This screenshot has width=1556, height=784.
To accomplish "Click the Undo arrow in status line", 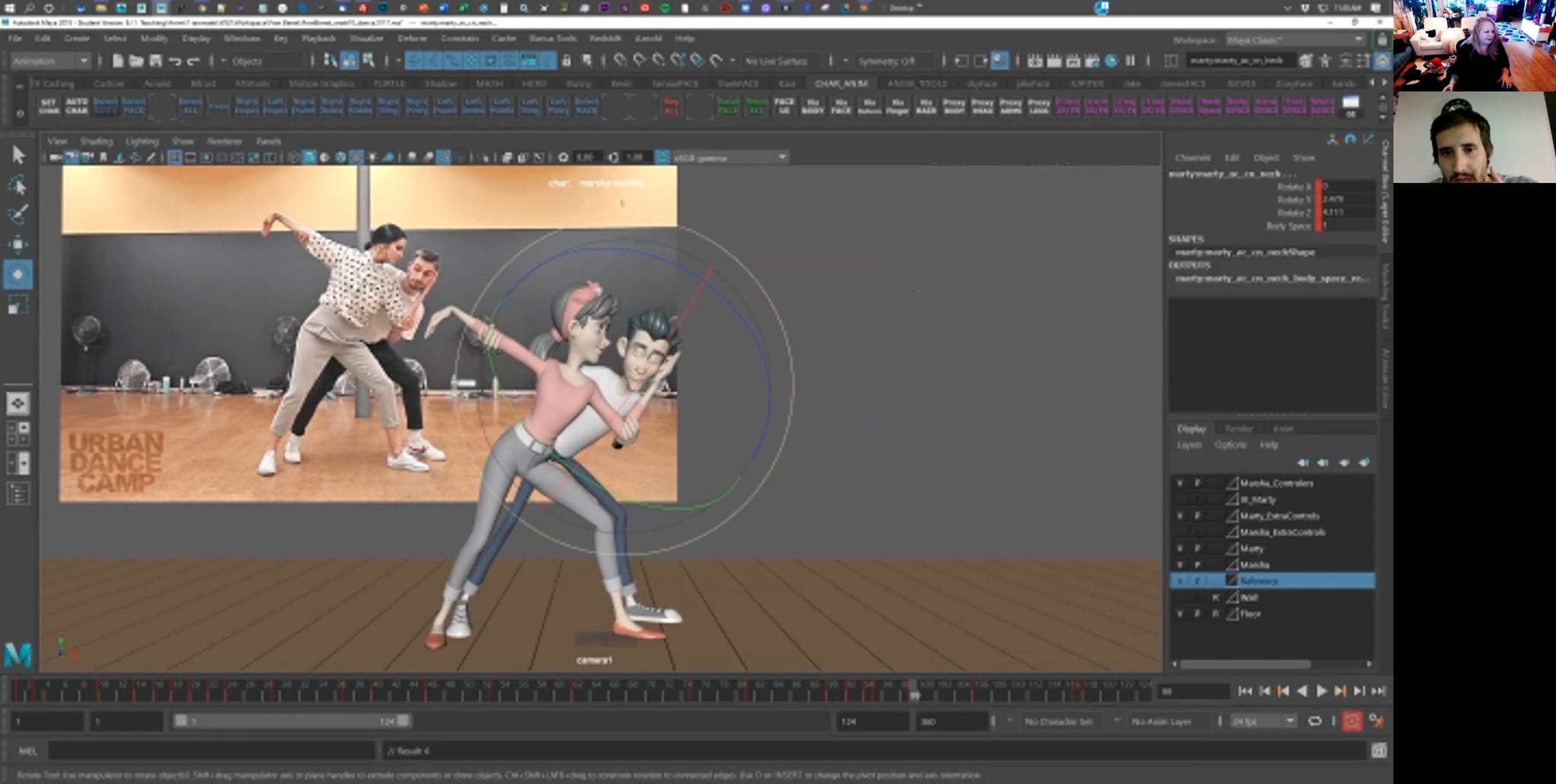I will coord(175,61).
